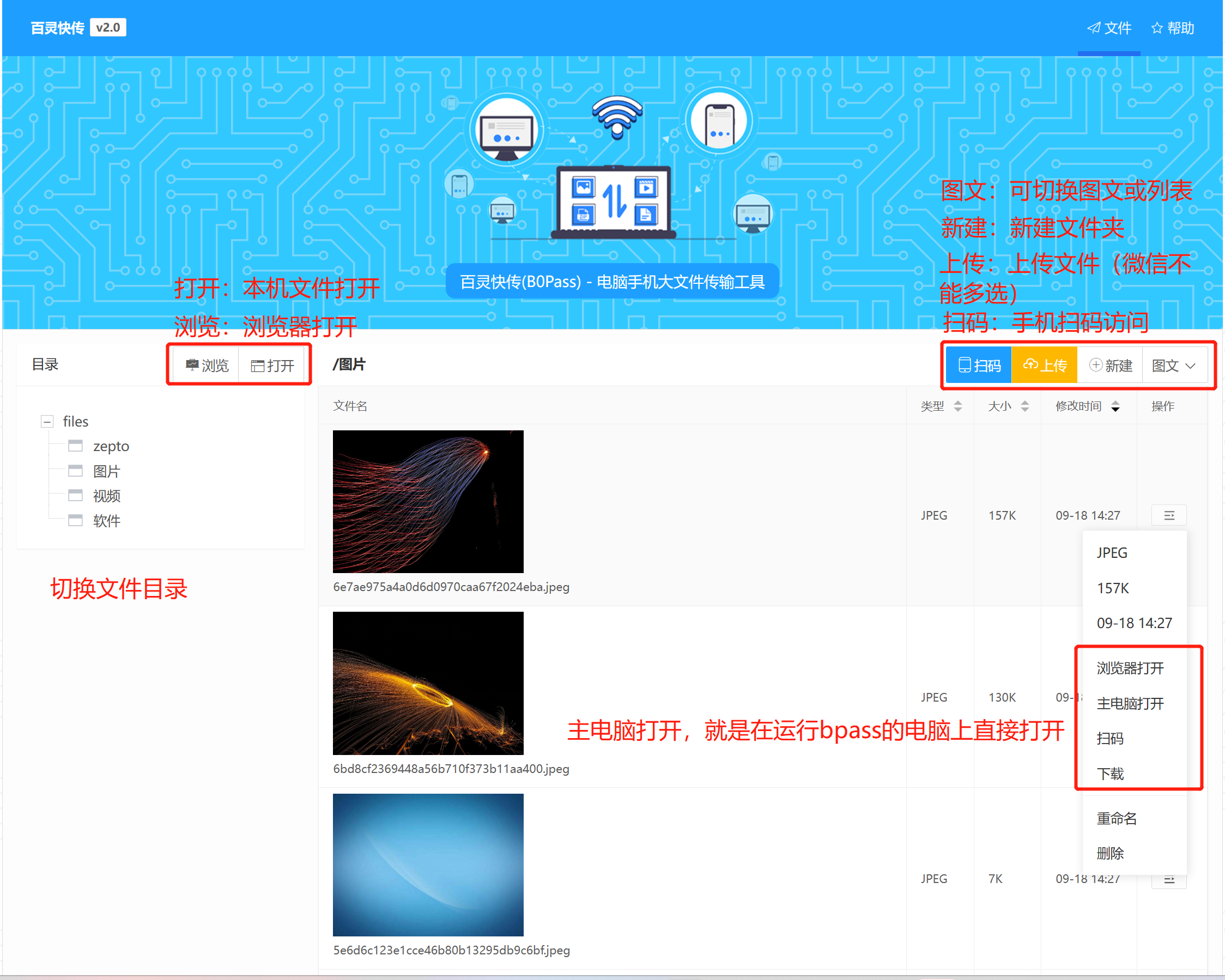Screen dimensions: 1225x980
Task: Click the orange sparks image thumbnail
Action: pos(428,683)
